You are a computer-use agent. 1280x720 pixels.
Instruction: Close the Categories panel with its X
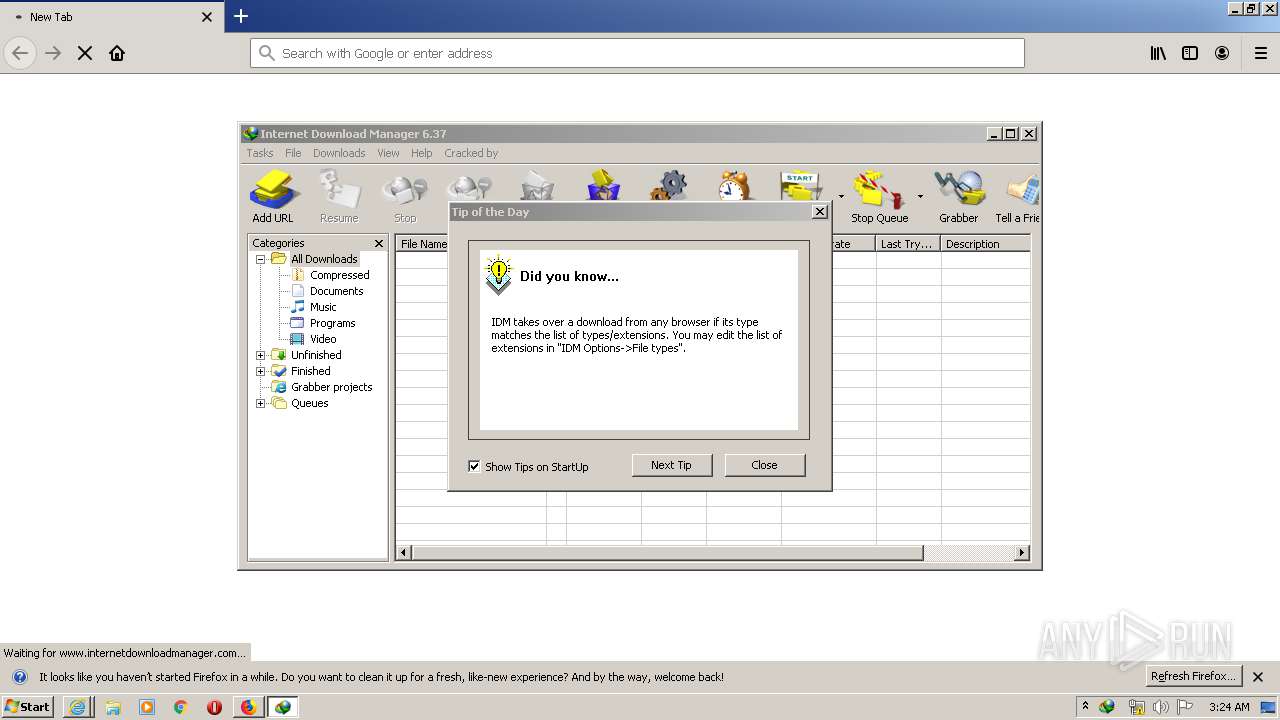[x=379, y=243]
